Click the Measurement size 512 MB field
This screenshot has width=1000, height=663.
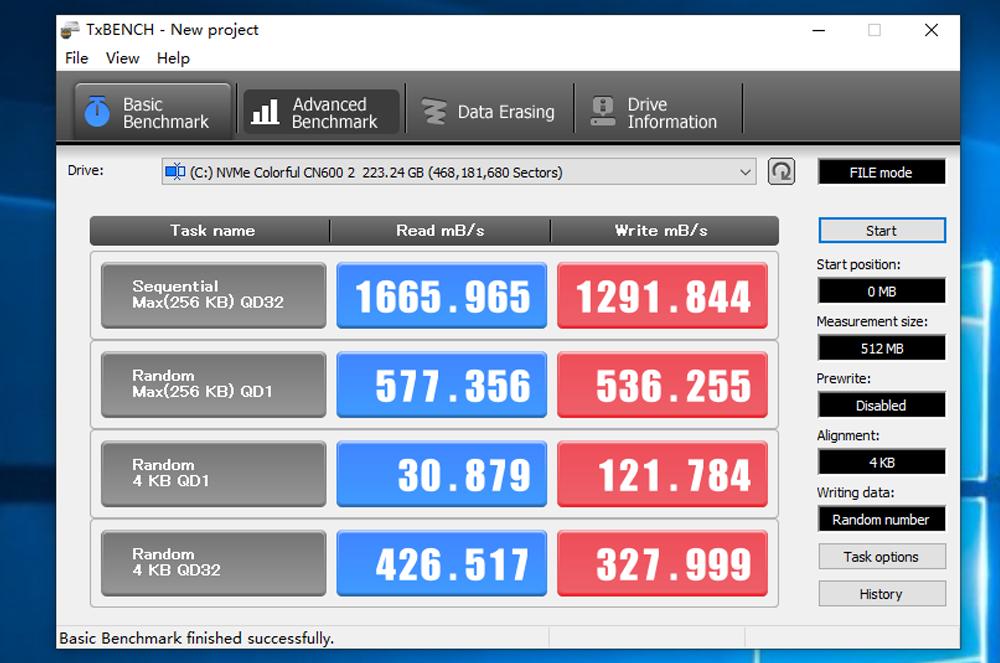pyautogui.click(x=881, y=348)
